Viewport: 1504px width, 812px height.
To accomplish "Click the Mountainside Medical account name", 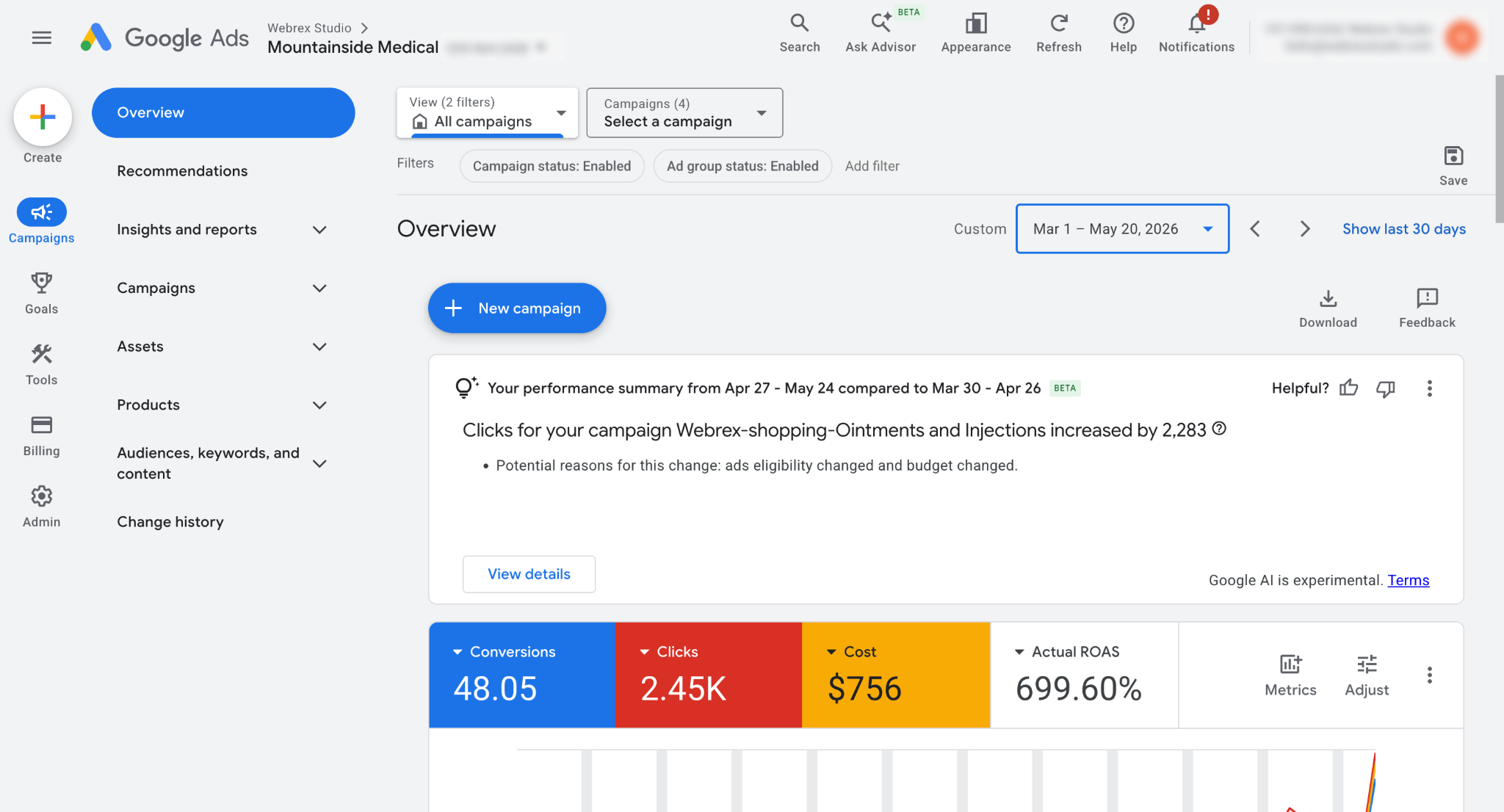I will [352, 48].
